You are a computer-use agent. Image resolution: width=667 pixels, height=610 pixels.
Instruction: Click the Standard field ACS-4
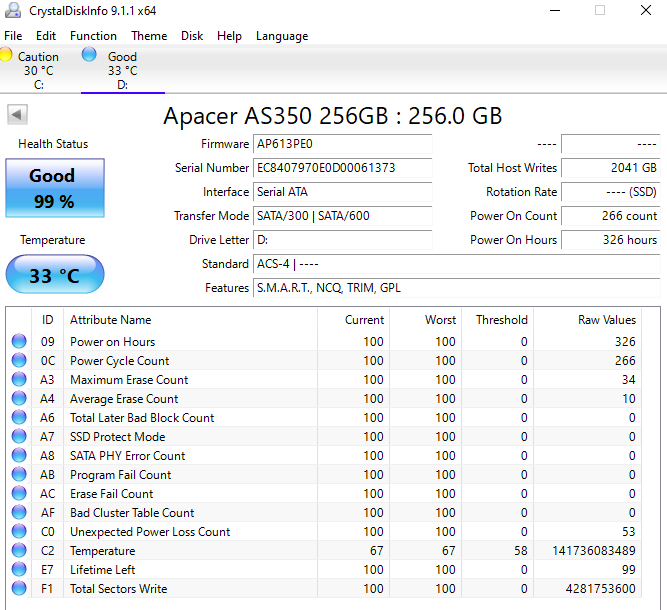[x=457, y=264]
